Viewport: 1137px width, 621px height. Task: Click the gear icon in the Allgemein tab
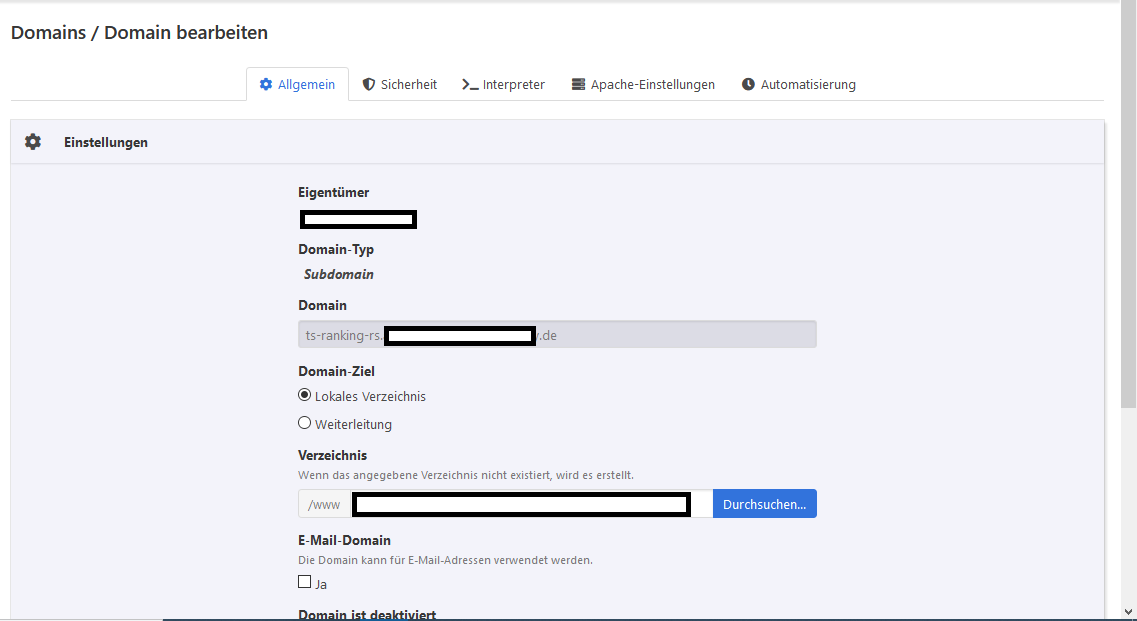click(x=266, y=85)
